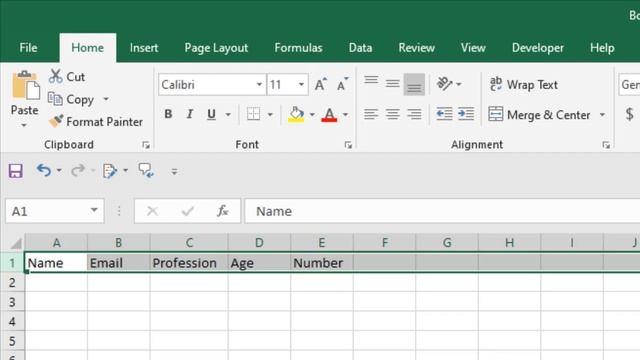Open the font name dropdown
Image resolution: width=640 pixels, height=360 pixels.
(x=259, y=84)
